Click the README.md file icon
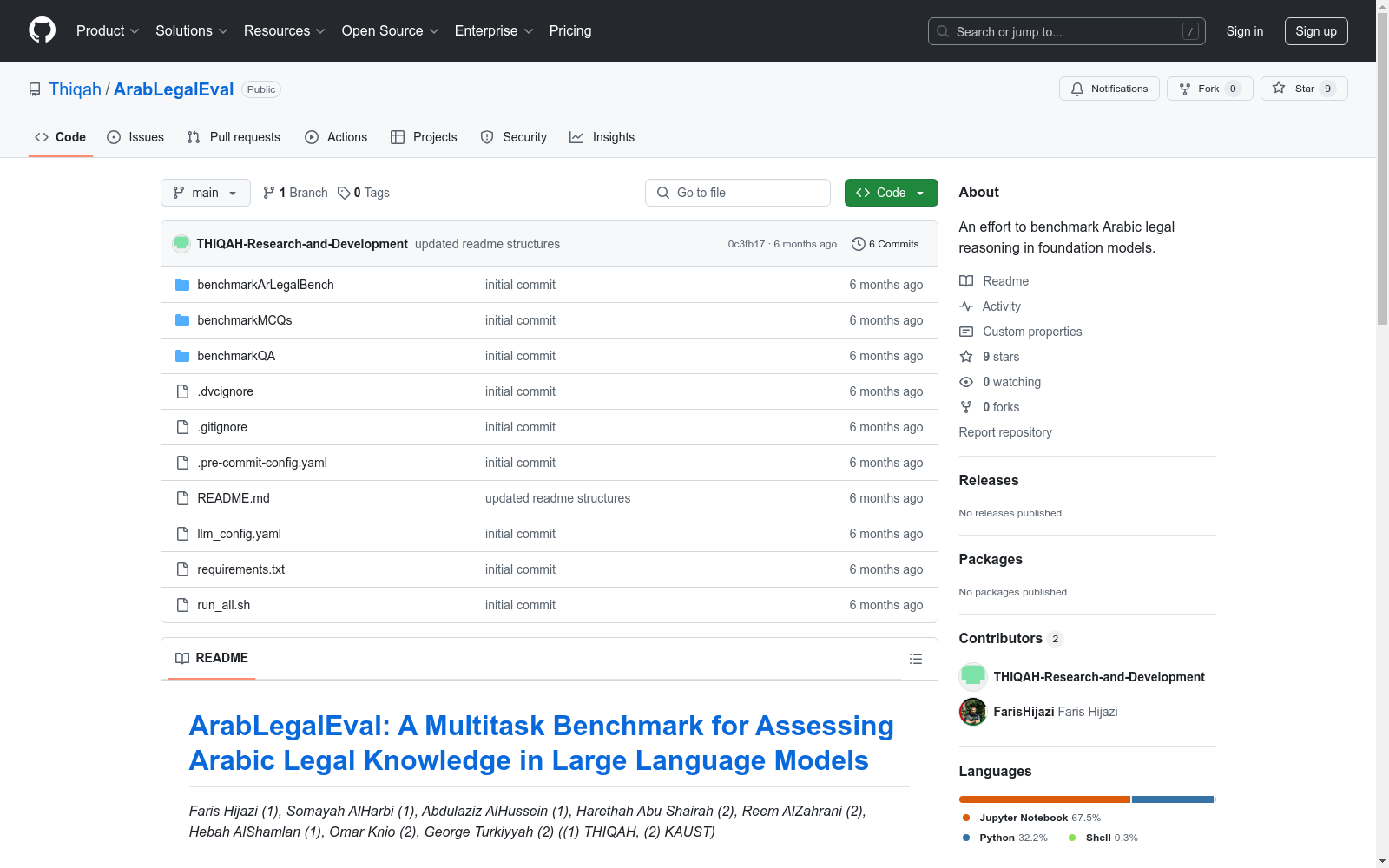The width and height of the screenshot is (1389, 868). tap(182, 498)
